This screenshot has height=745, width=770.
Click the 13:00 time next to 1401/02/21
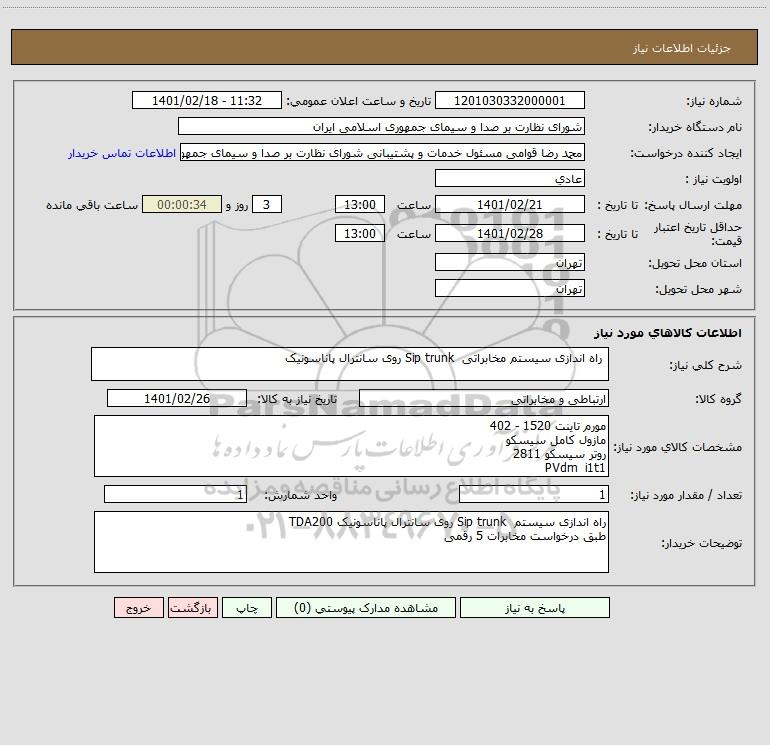(359, 204)
